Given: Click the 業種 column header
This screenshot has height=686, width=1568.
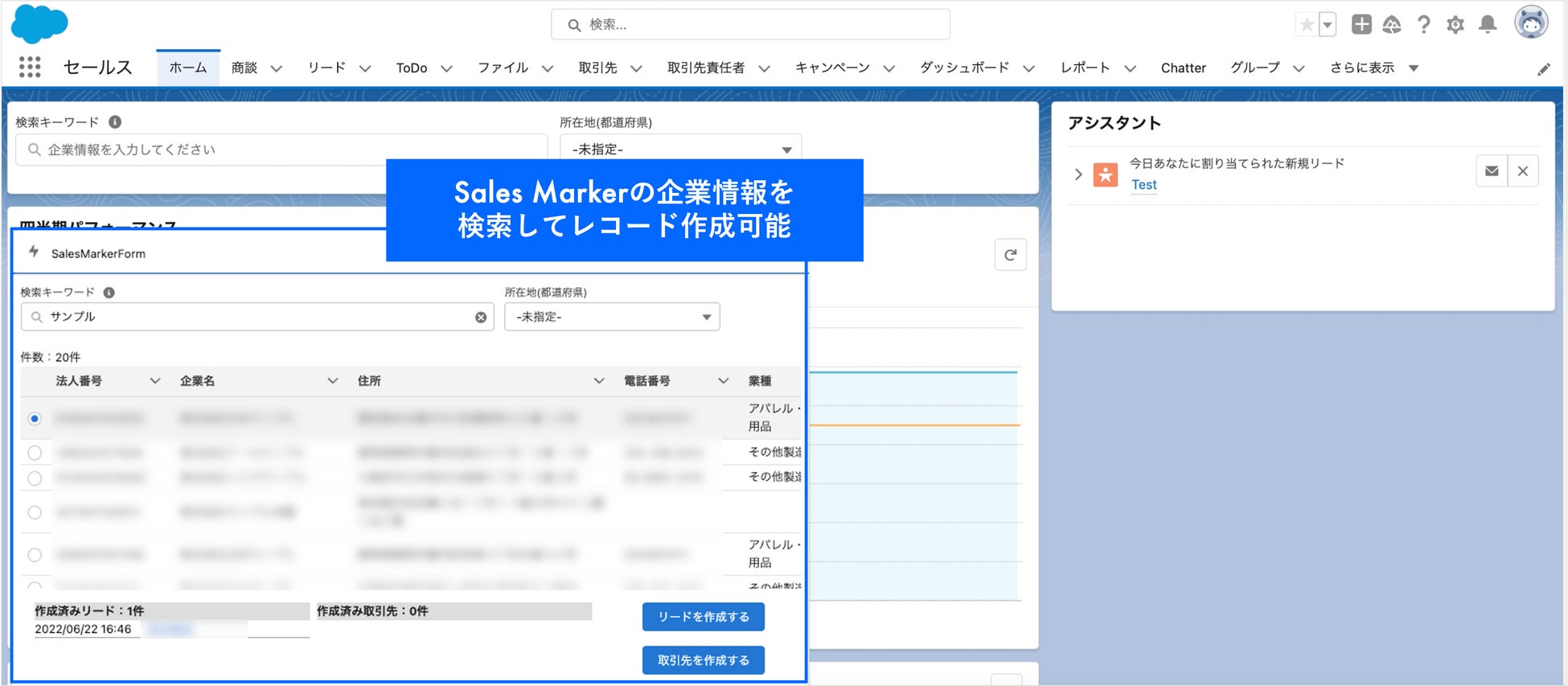Looking at the screenshot, I should point(760,381).
